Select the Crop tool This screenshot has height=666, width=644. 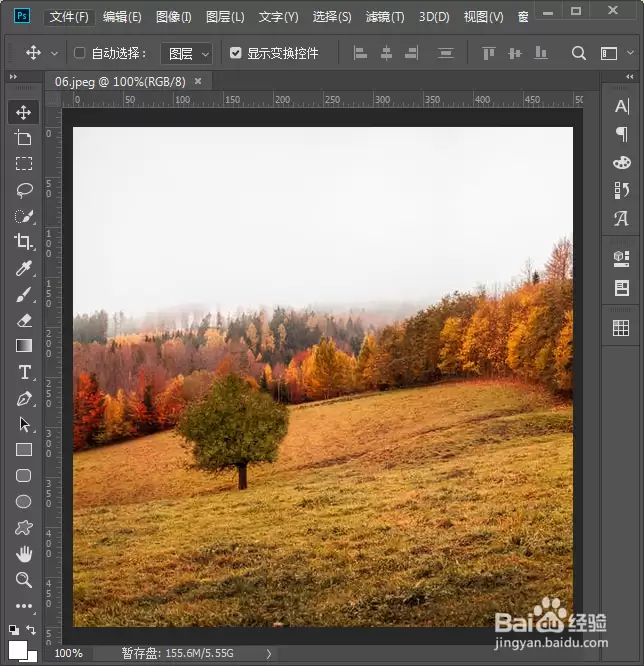(x=23, y=241)
